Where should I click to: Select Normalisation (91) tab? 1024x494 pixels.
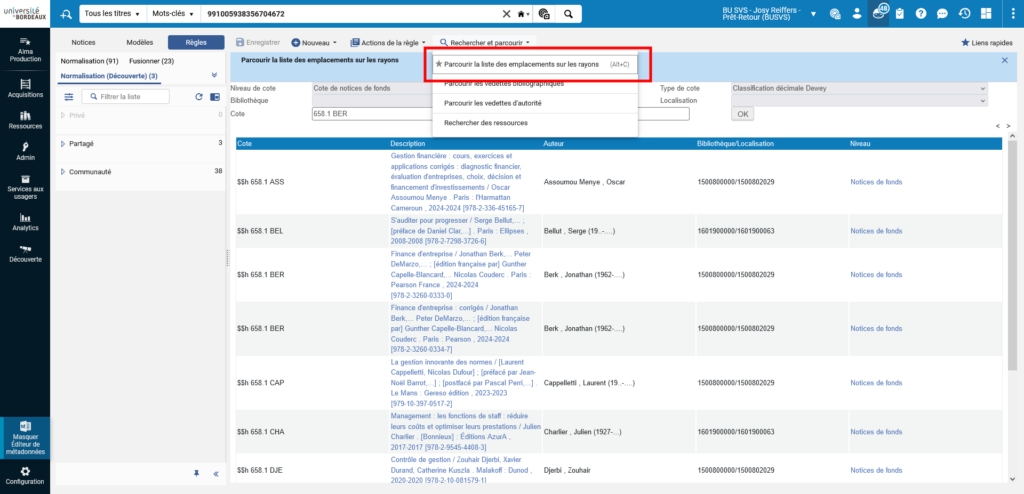(x=89, y=61)
